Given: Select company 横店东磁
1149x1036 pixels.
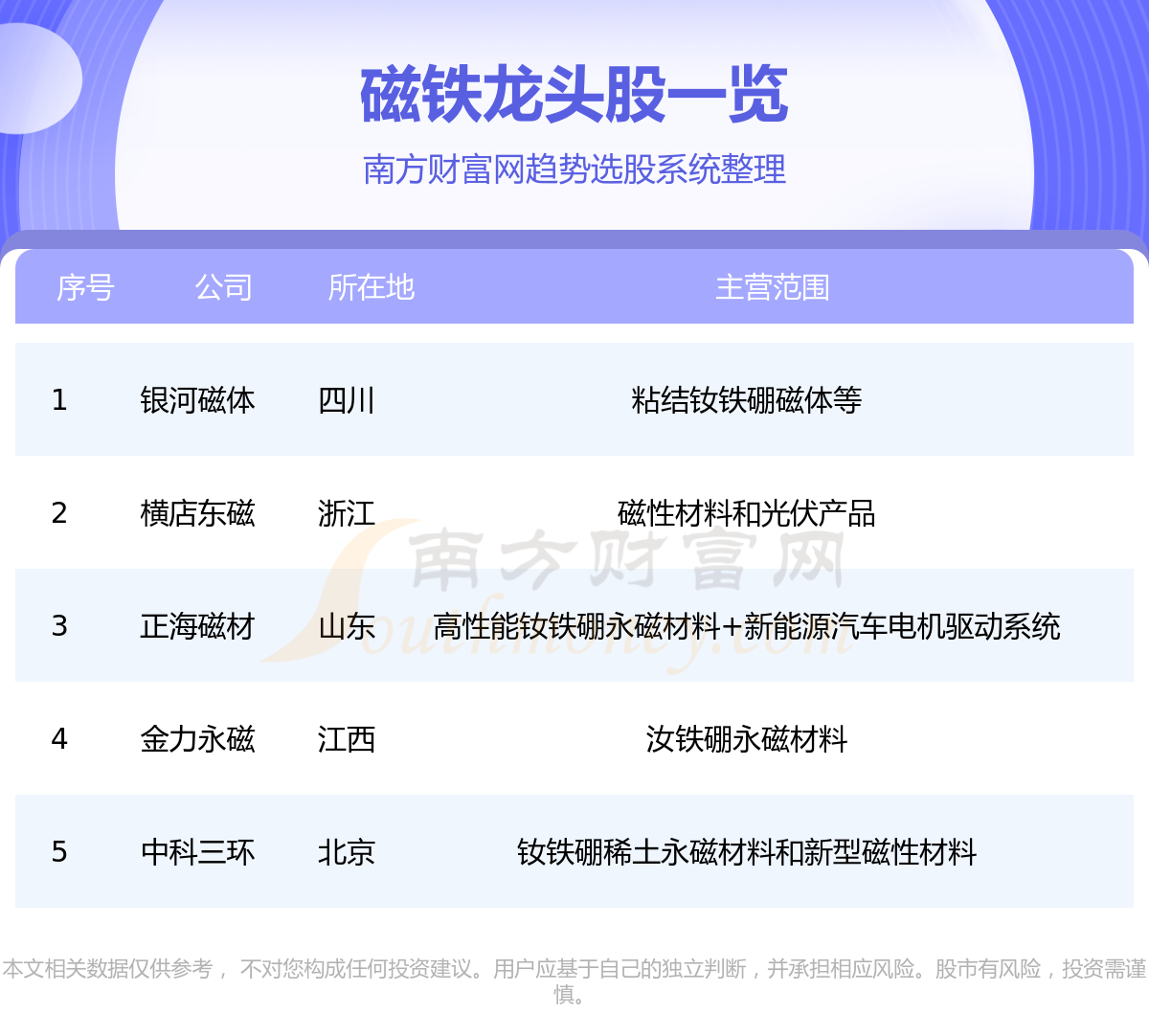Looking at the screenshot, I should point(197,513).
